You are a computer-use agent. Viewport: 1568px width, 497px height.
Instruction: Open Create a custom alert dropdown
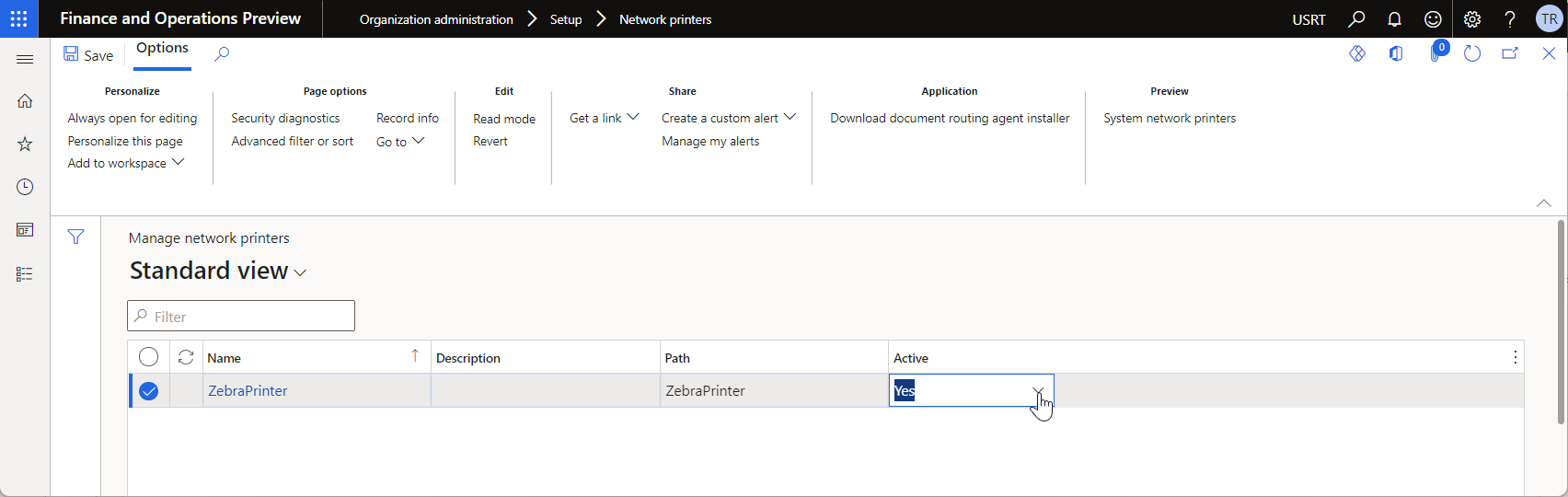(x=729, y=118)
